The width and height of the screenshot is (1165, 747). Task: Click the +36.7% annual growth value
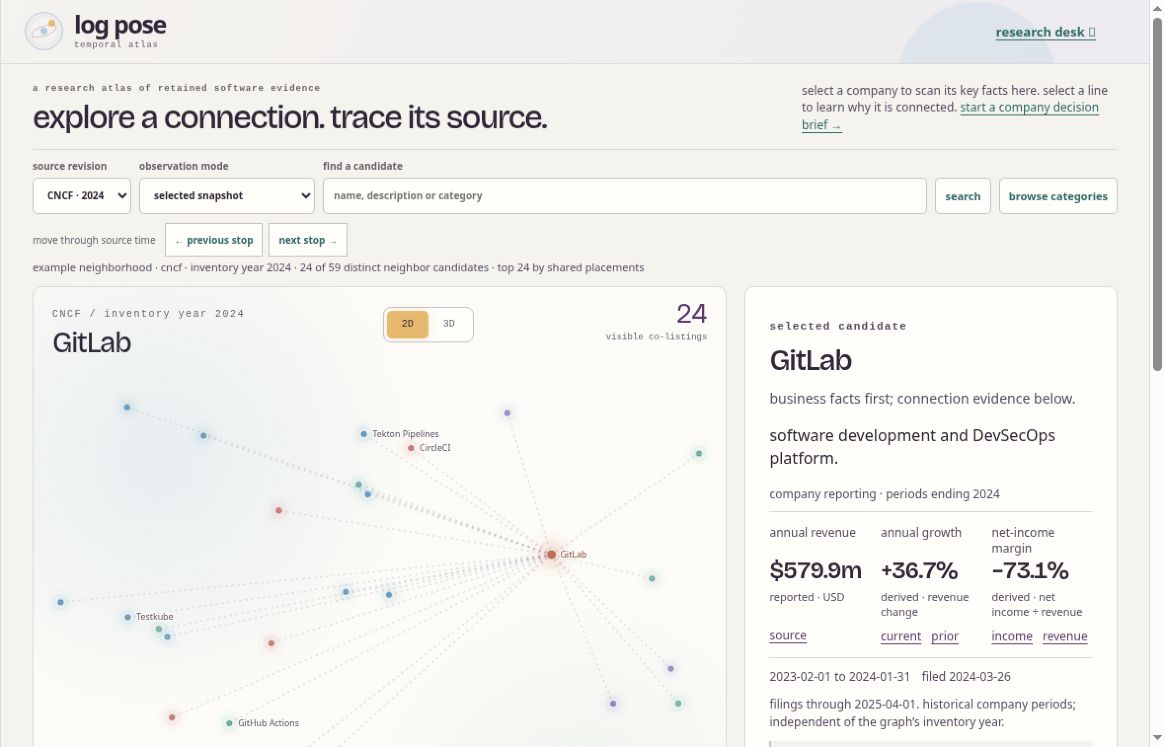click(919, 571)
